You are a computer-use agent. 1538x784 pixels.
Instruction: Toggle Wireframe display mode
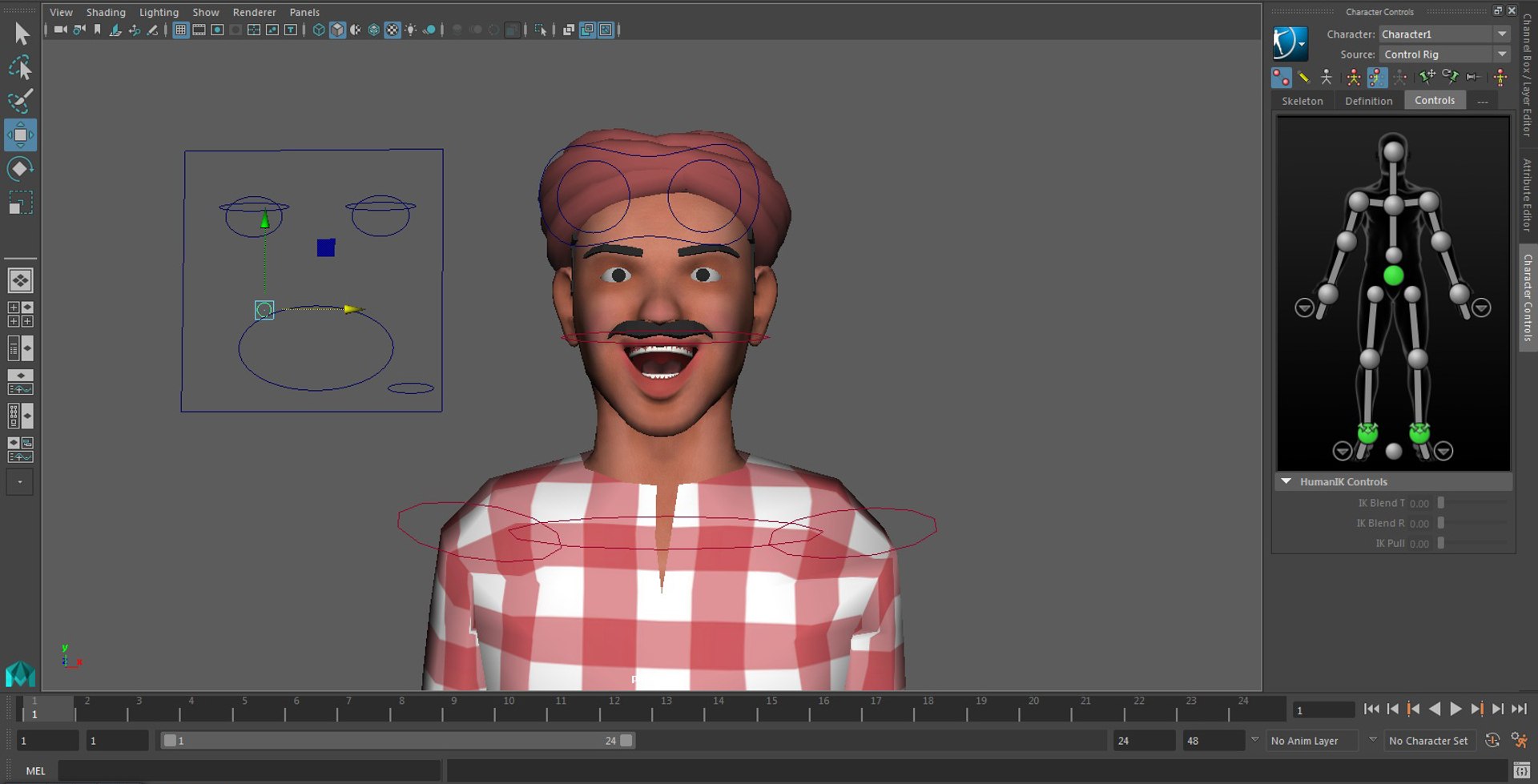319,30
